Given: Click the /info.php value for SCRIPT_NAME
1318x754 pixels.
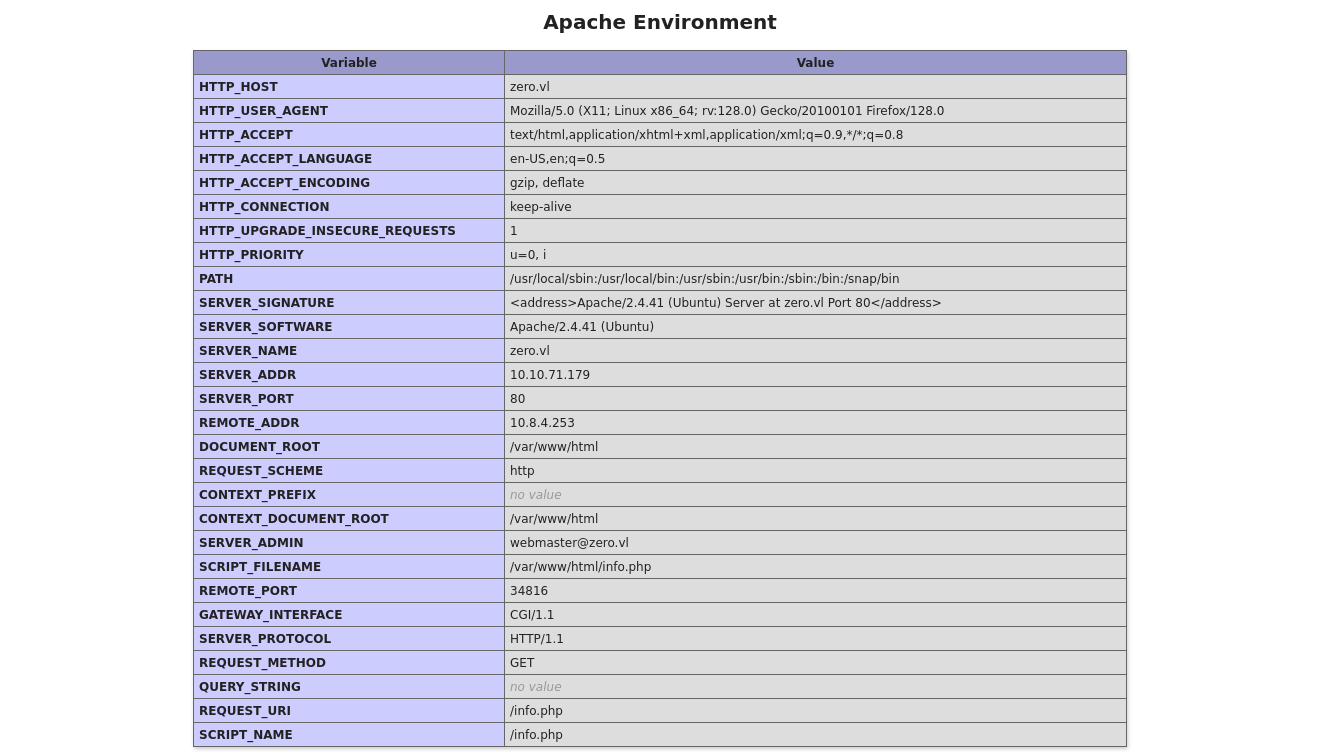Looking at the screenshot, I should 536,735.
